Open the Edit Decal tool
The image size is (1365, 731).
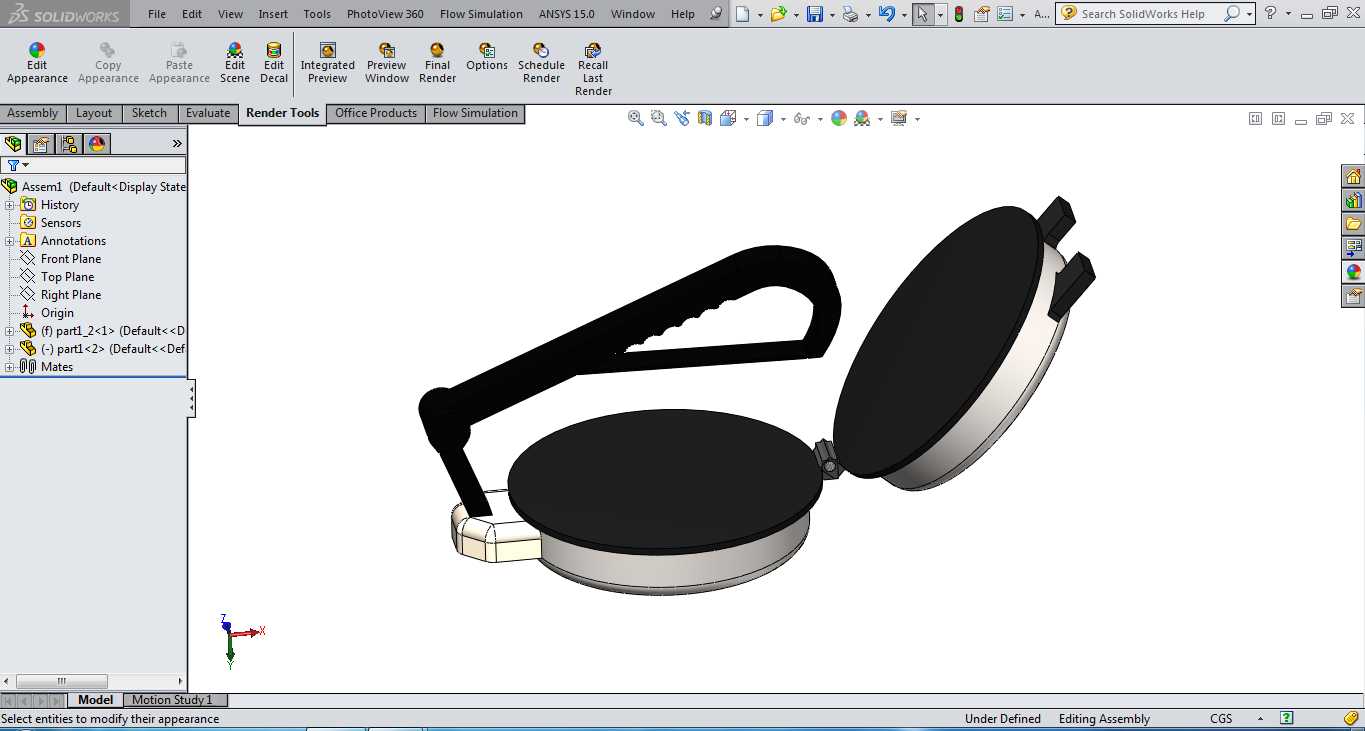pyautogui.click(x=274, y=63)
